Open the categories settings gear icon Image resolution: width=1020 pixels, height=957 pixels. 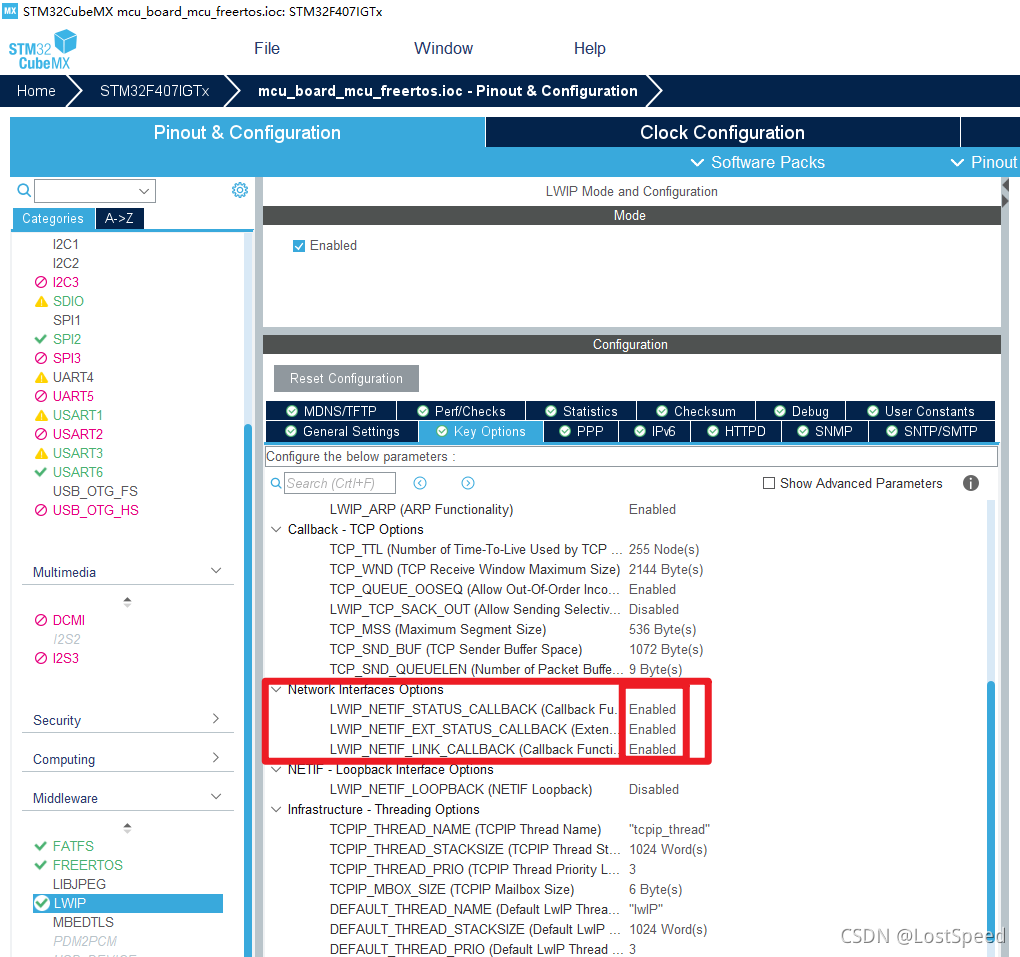pyautogui.click(x=240, y=190)
